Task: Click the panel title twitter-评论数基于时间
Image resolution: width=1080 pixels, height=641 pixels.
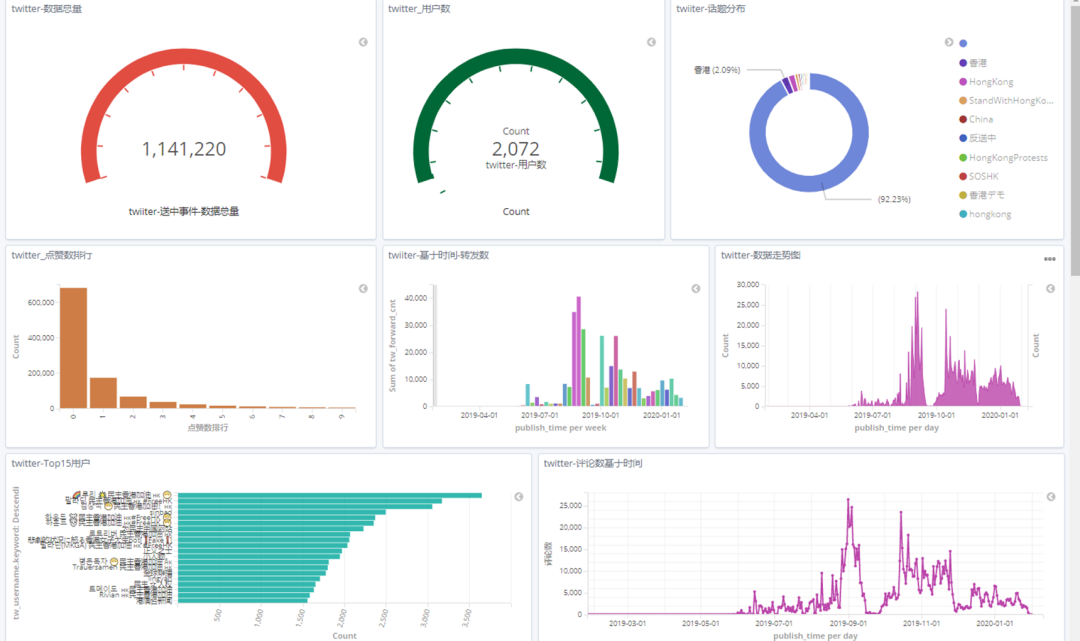Action: point(592,463)
